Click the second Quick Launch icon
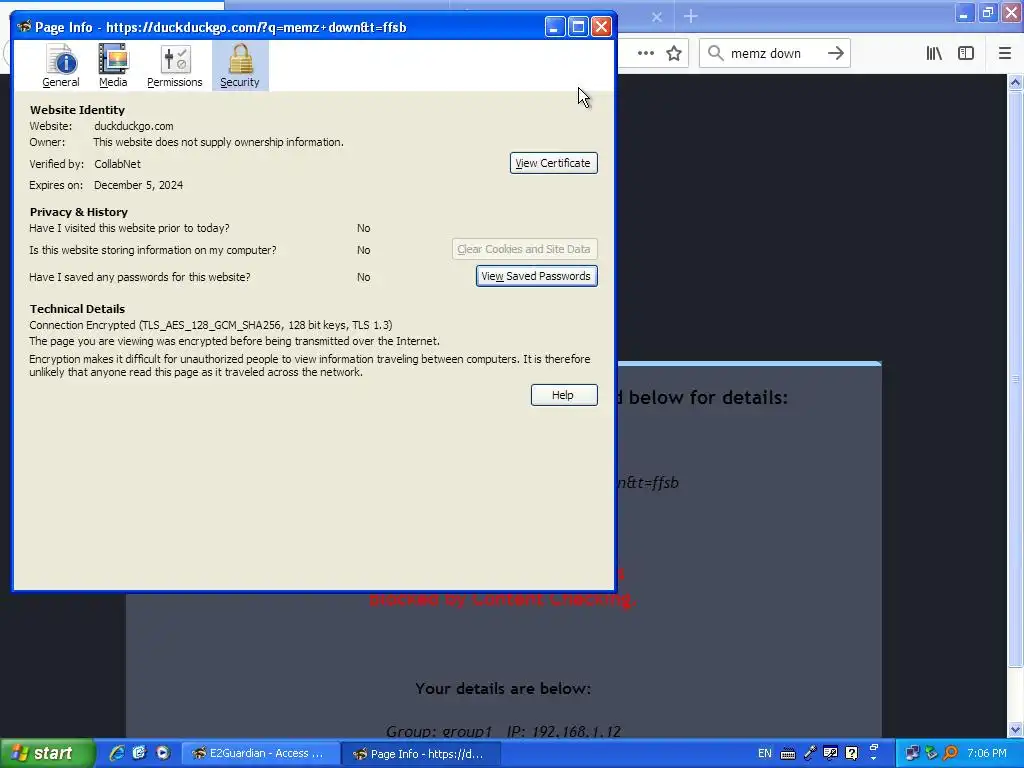The height and width of the screenshot is (768, 1024). pyautogui.click(x=139, y=753)
